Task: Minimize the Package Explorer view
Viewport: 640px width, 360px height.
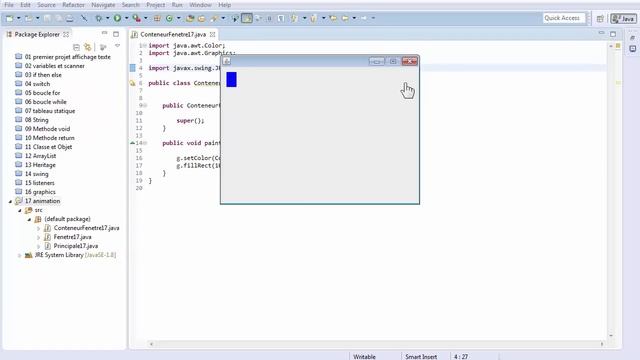Action: [x=104, y=33]
